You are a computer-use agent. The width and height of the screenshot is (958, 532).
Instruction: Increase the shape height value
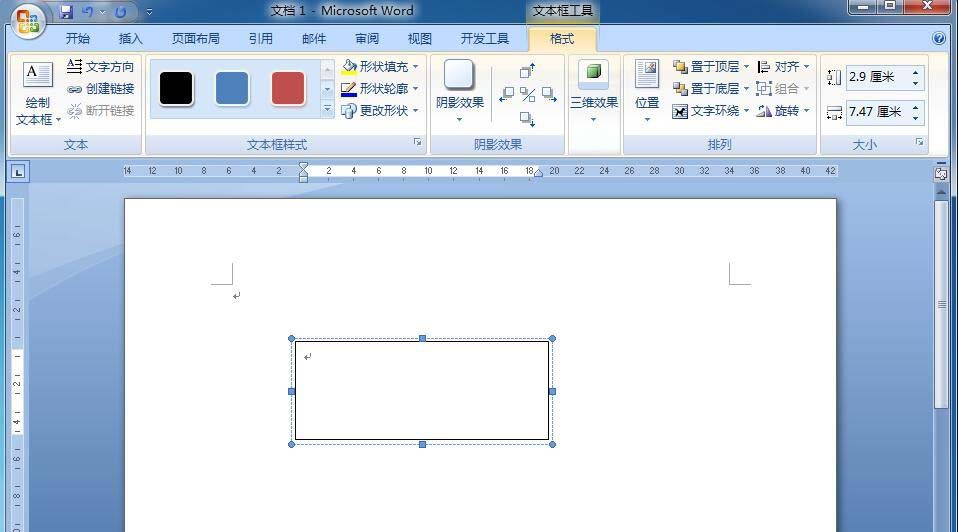[915, 72]
